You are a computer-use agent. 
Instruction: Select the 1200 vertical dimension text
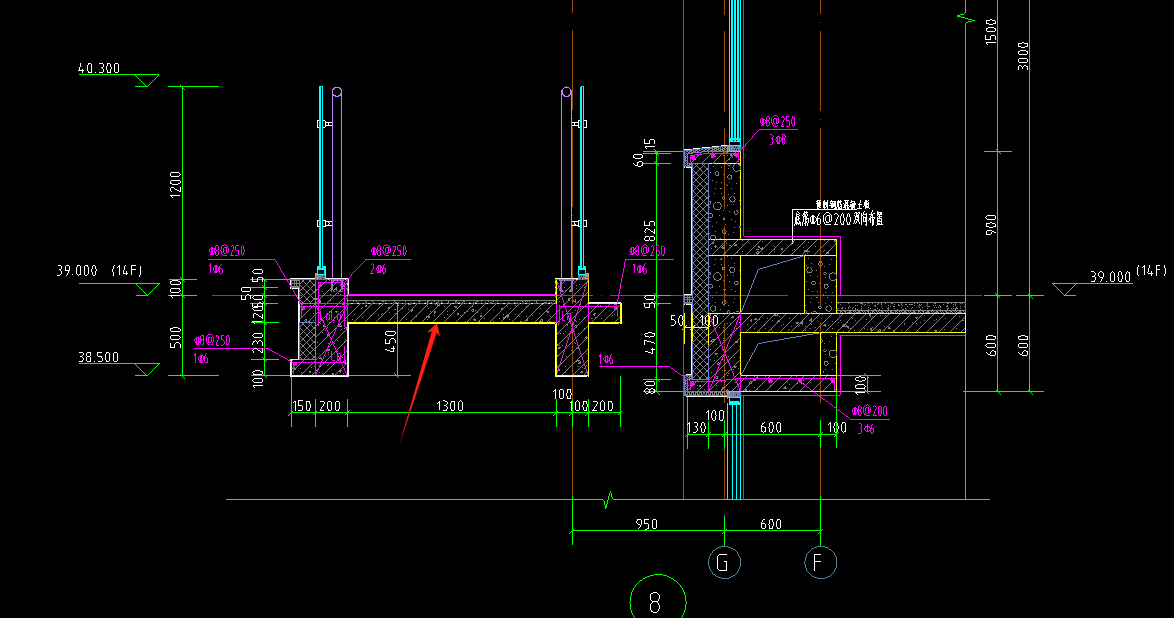(x=175, y=184)
